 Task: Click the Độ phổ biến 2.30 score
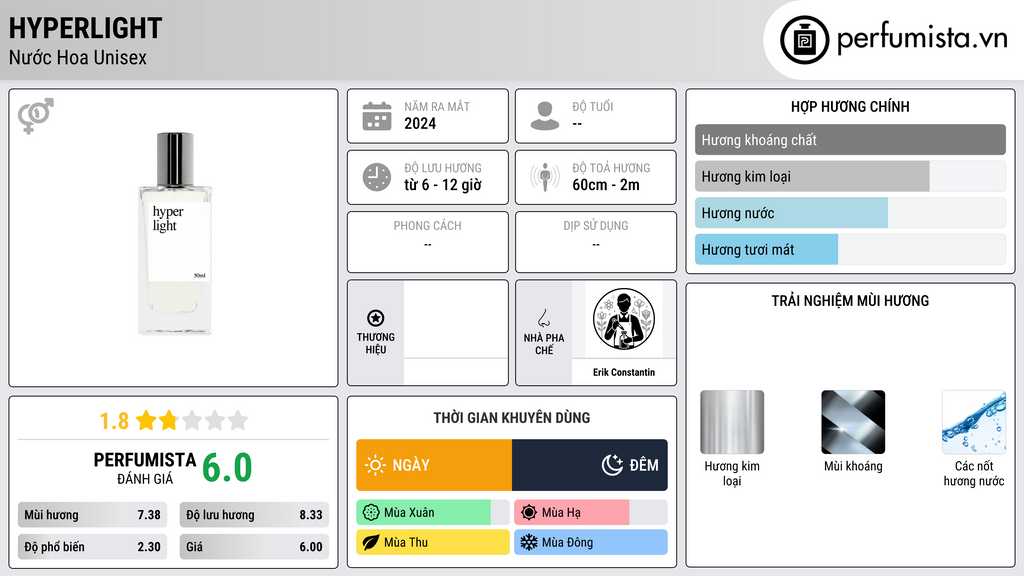92,547
